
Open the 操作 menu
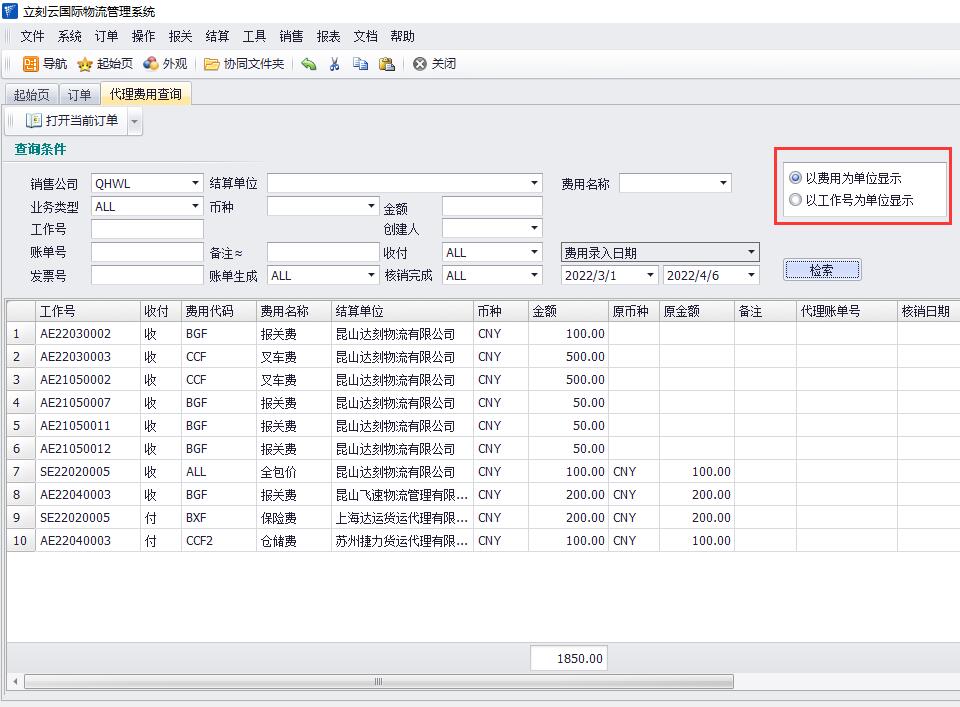(x=143, y=36)
